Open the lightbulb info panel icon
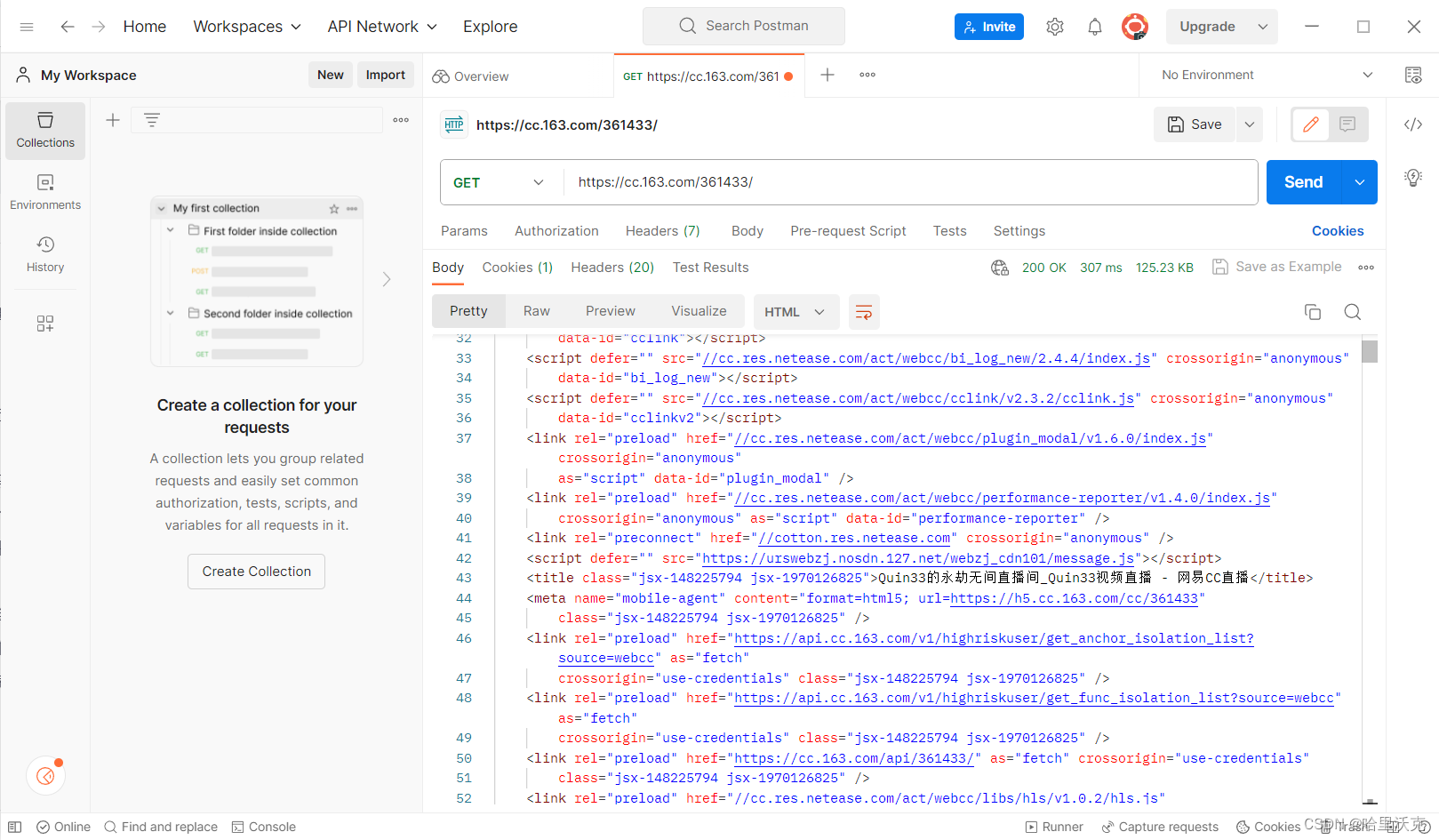Screen dimensions: 1439x840 coord(1413,178)
